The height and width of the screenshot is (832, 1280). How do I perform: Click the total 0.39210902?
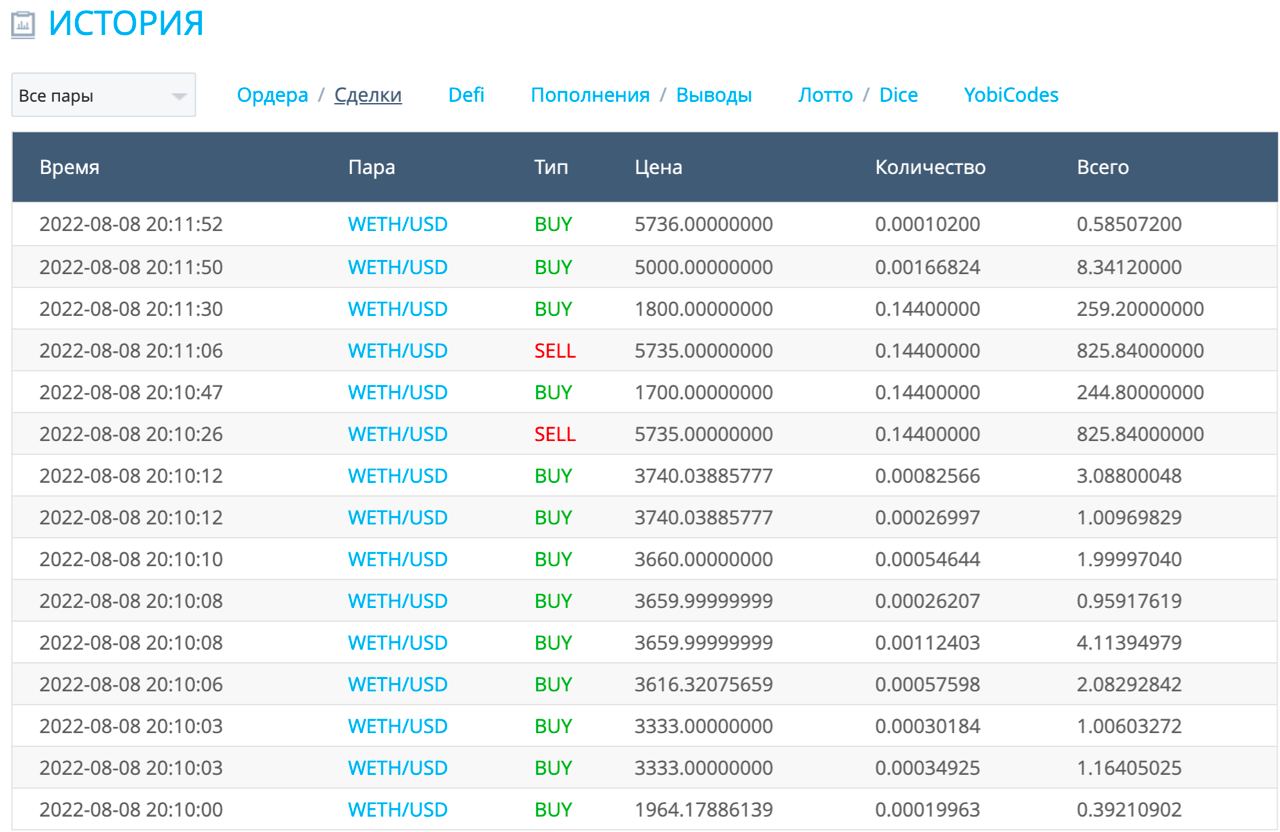pos(1129,809)
